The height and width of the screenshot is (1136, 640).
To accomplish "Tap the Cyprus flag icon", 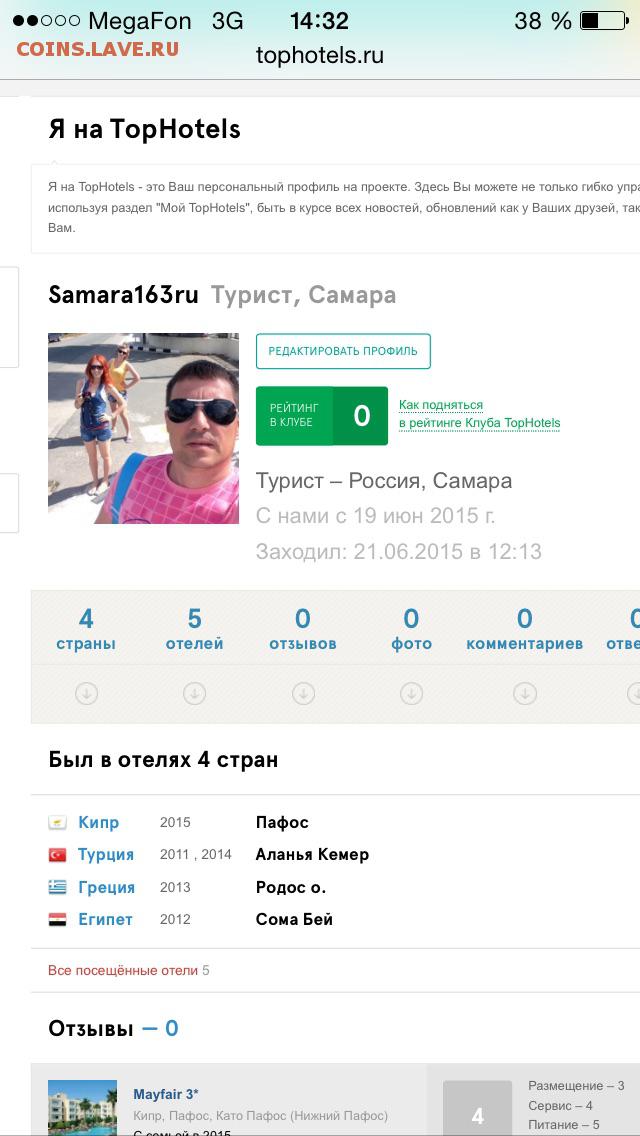I will (57, 822).
